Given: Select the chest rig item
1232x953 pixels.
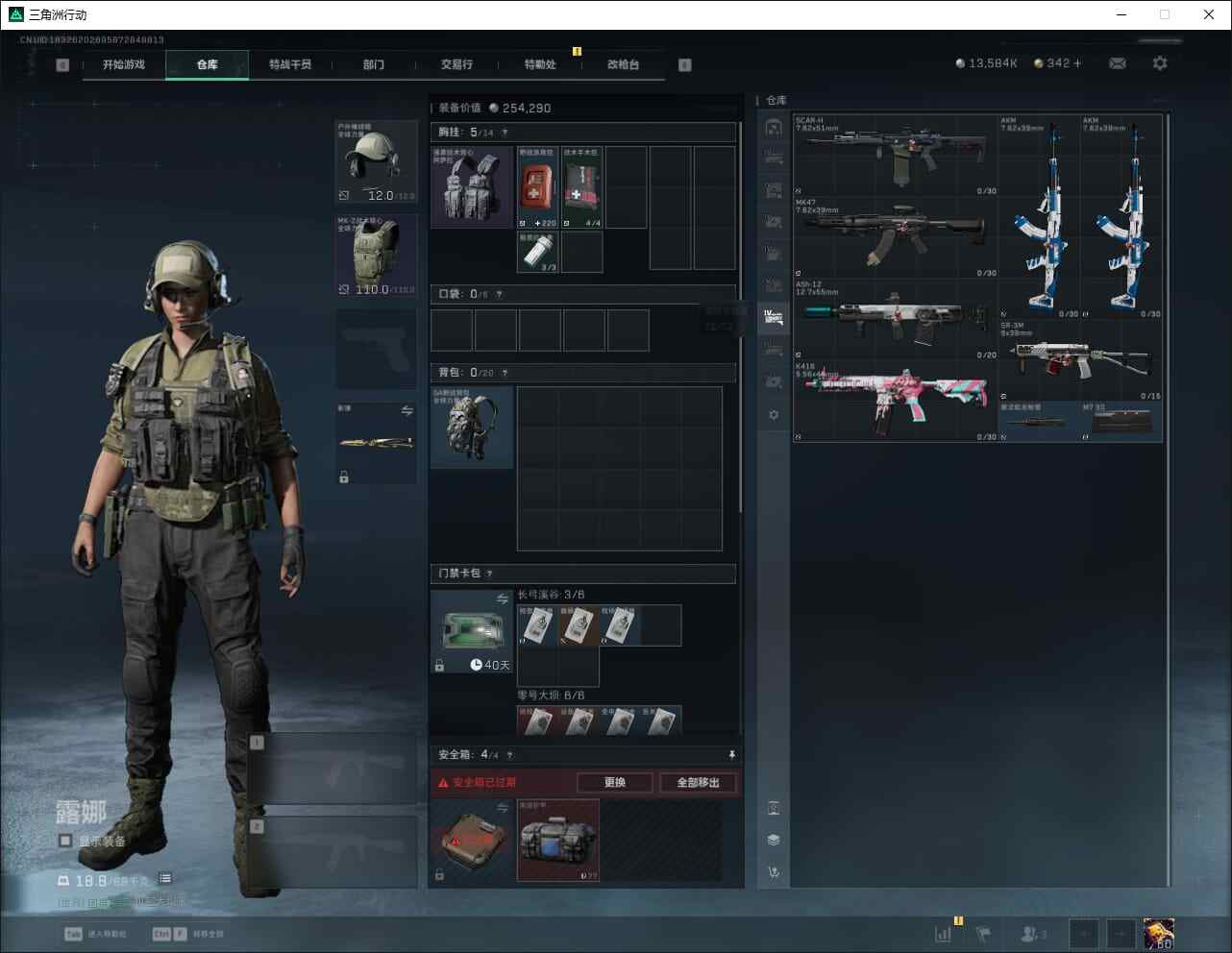Looking at the screenshot, I should coord(472,187).
